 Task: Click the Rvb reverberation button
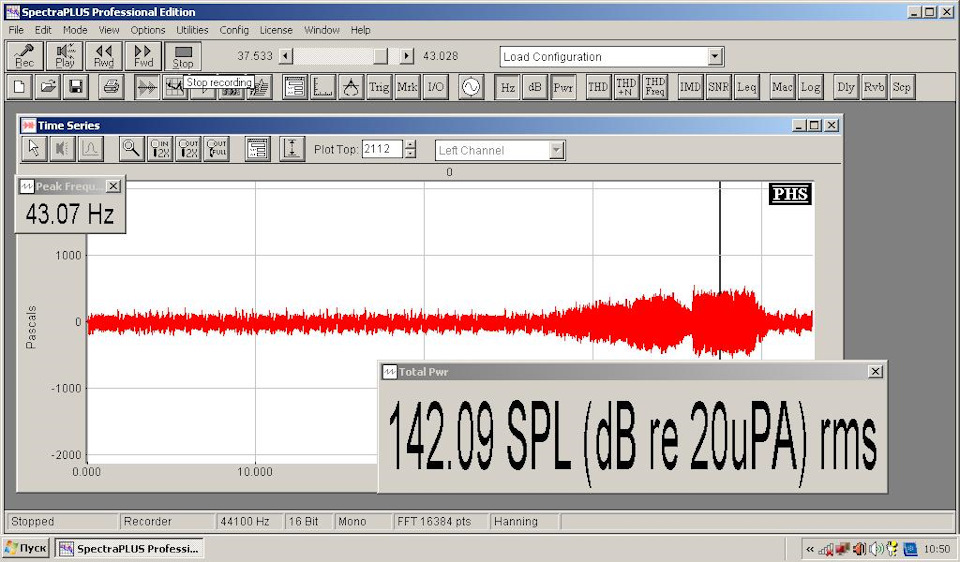click(874, 87)
